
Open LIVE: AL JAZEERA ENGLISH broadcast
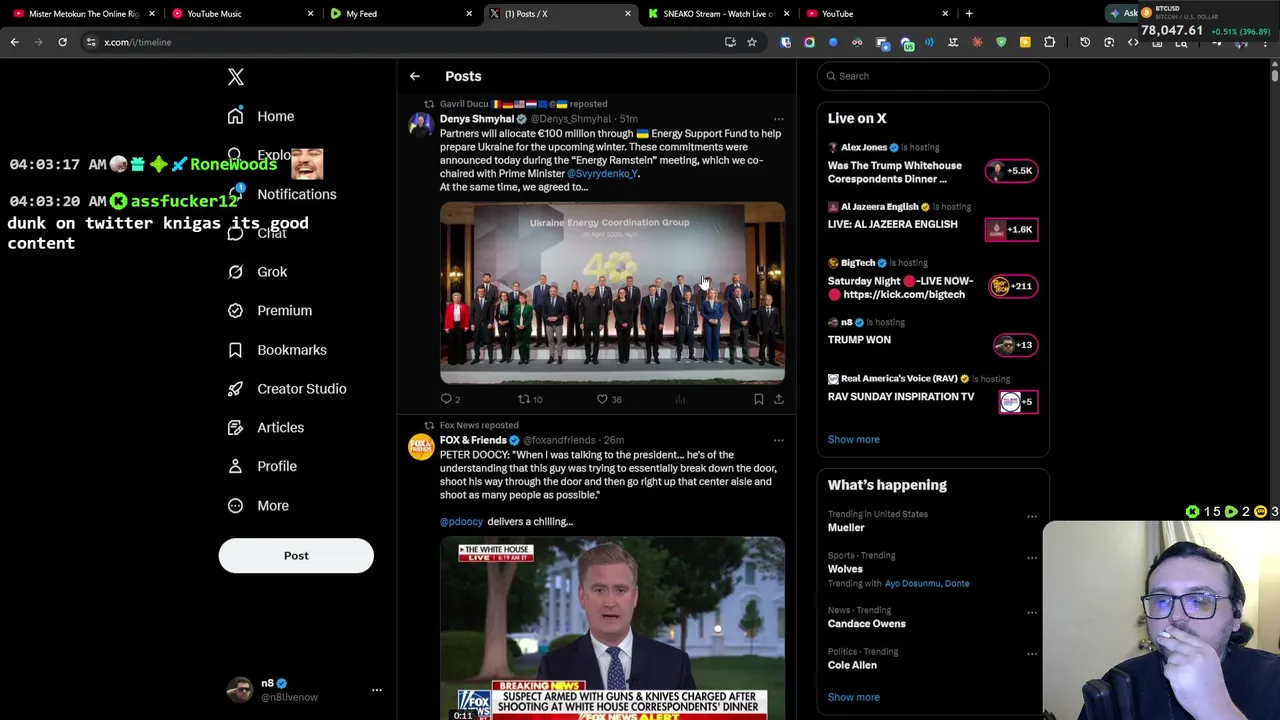coord(892,224)
